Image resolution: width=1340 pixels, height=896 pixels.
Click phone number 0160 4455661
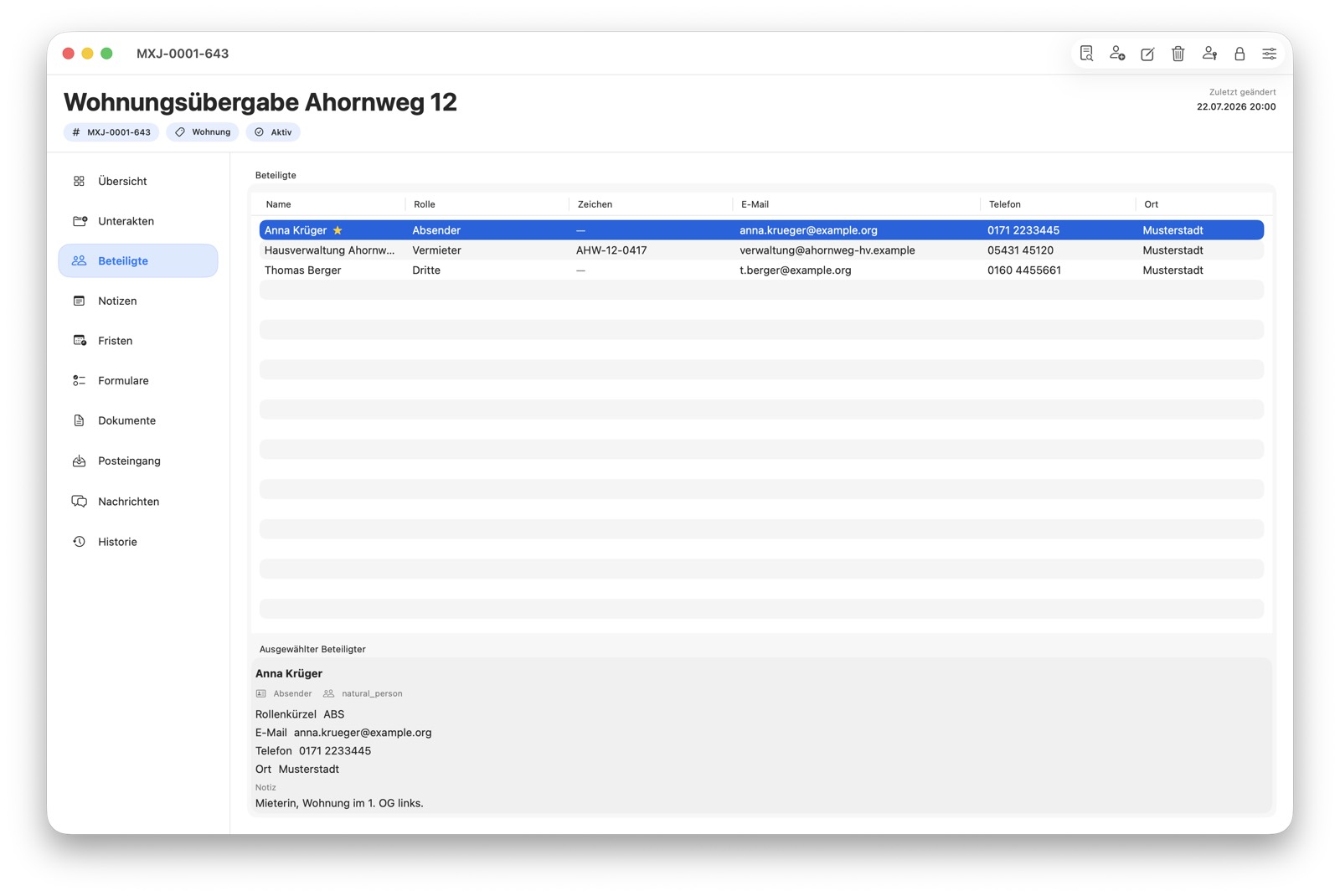click(1024, 270)
